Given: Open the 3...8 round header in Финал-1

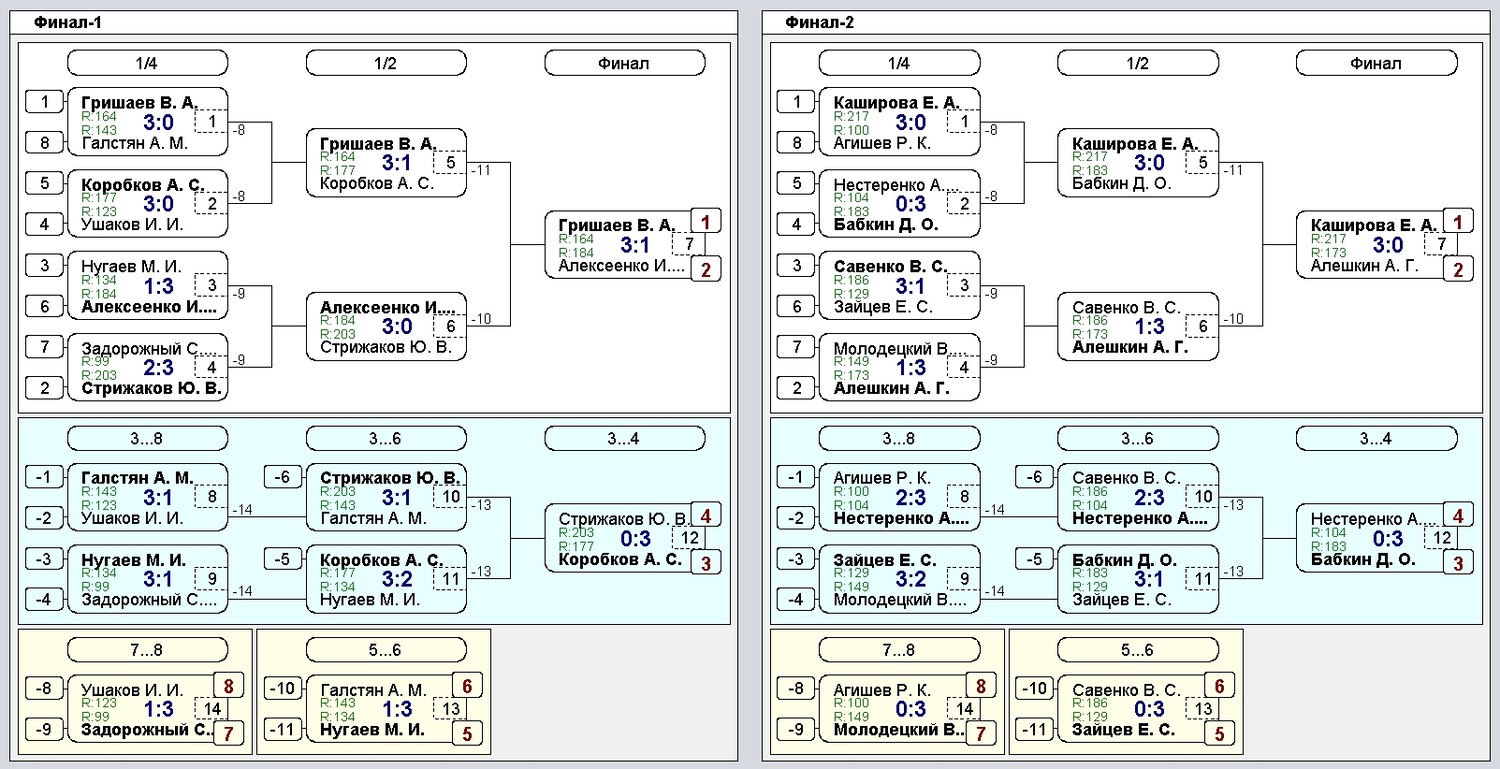Looking at the screenshot, I should pyautogui.click(x=147, y=438).
